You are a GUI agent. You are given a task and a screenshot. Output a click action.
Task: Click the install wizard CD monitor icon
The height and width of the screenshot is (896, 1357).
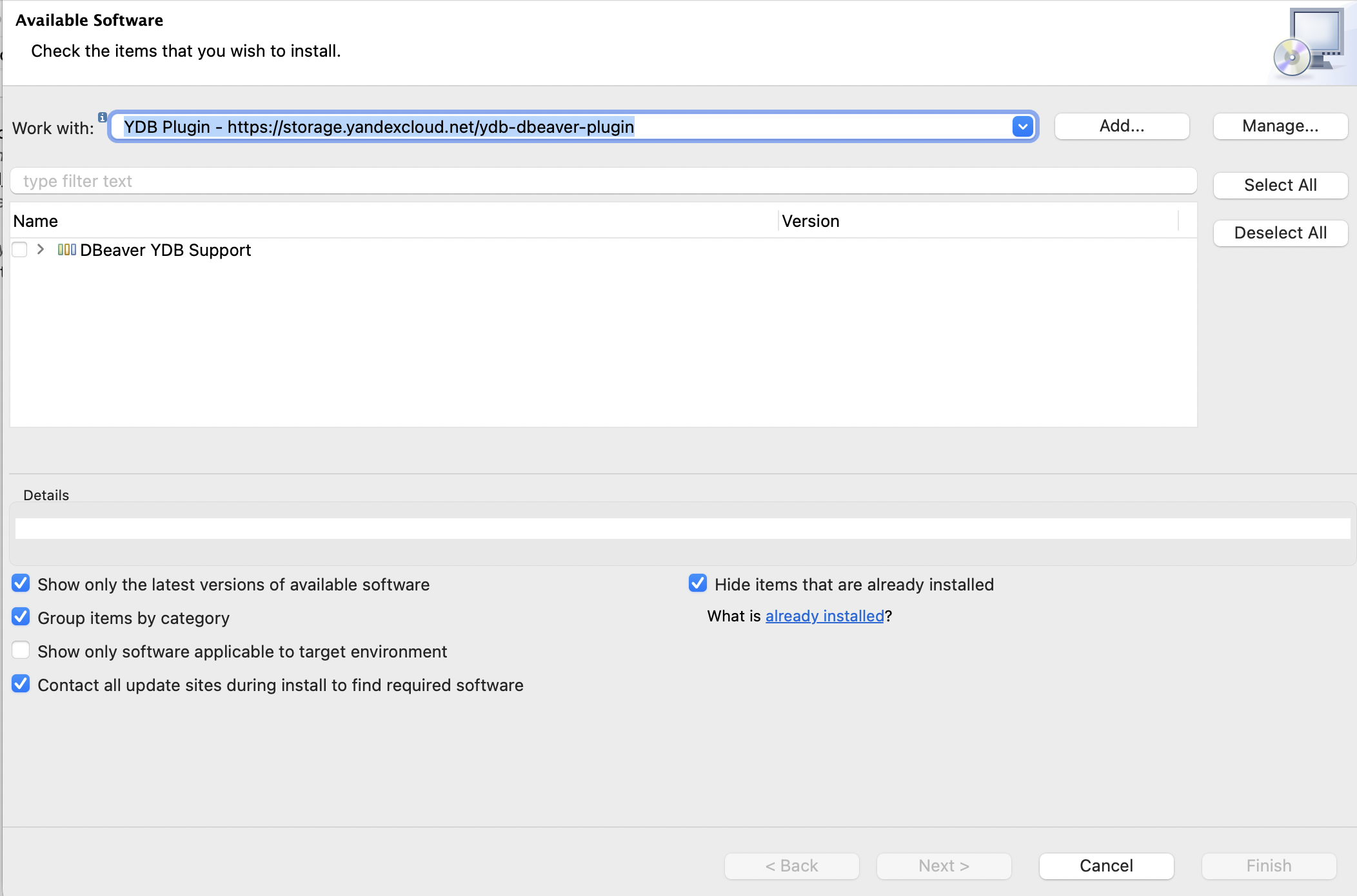click(x=1309, y=43)
